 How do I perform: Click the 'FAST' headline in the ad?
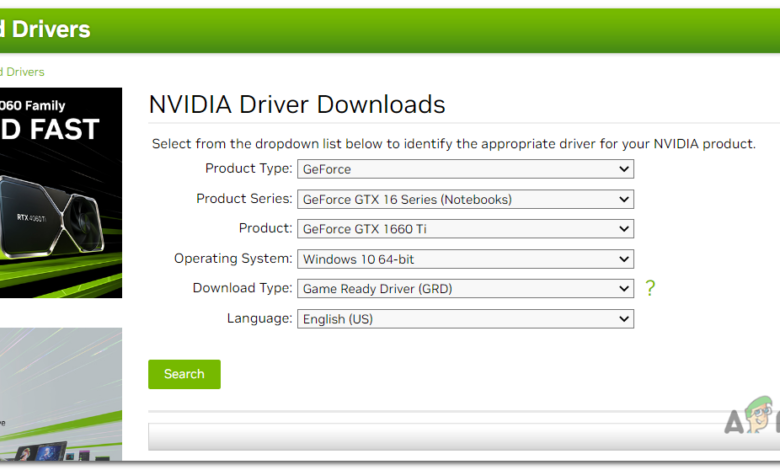click(x=55, y=130)
